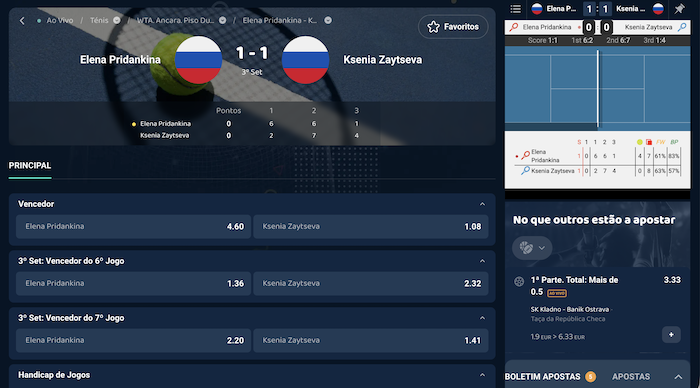This screenshot has width=700, height=388.
Task: Click the small Russian flag beside Elena P...
Action: (537, 8)
